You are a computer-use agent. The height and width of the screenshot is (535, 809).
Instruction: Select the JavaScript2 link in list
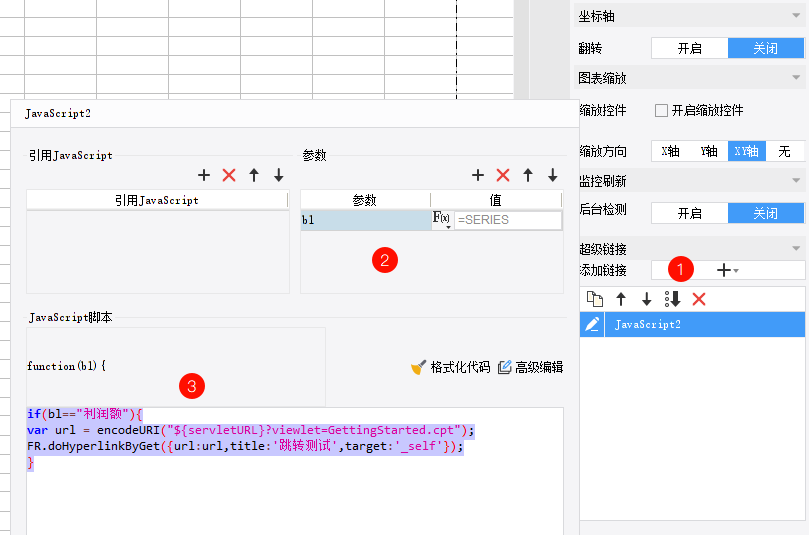[x=704, y=324]
